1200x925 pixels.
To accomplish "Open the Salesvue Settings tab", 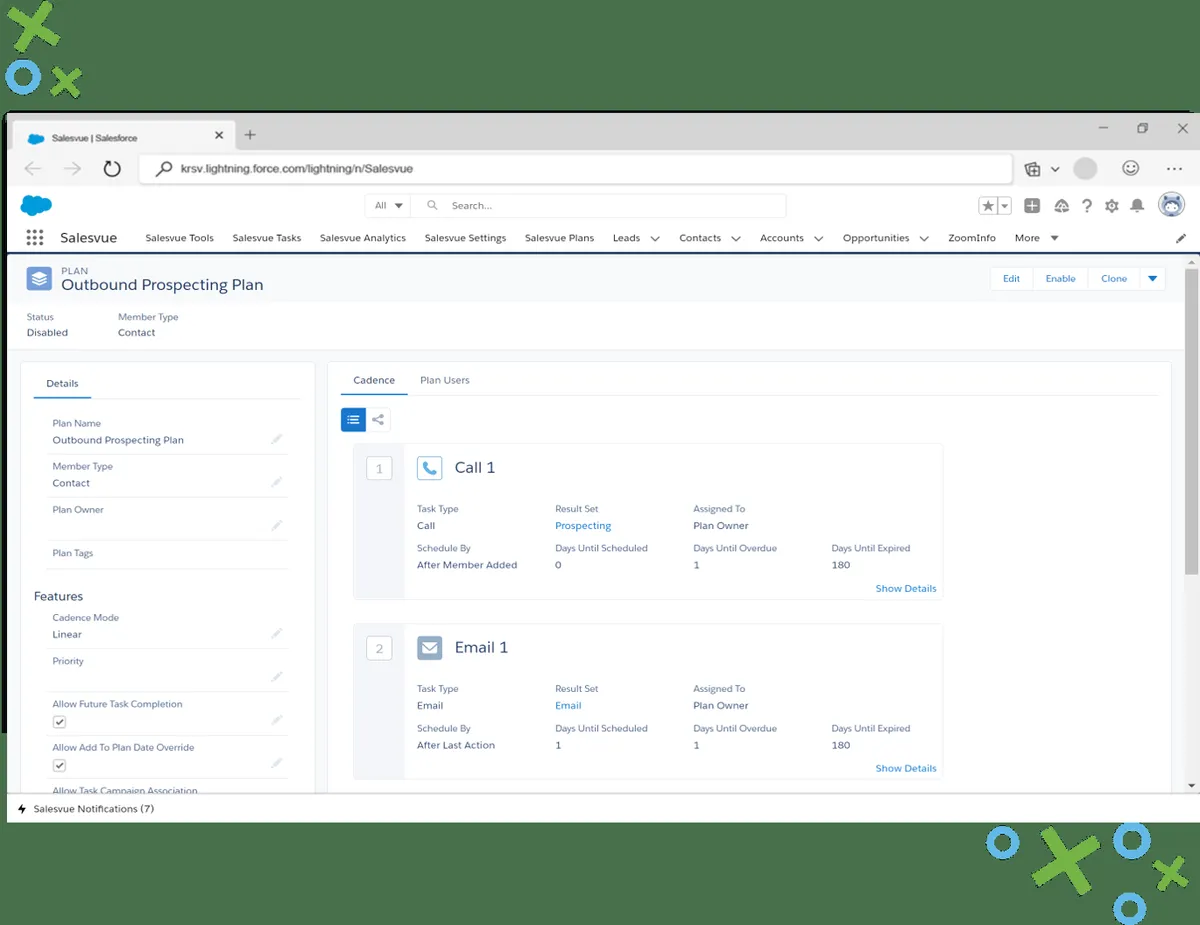I will click(x=465, y=238).
